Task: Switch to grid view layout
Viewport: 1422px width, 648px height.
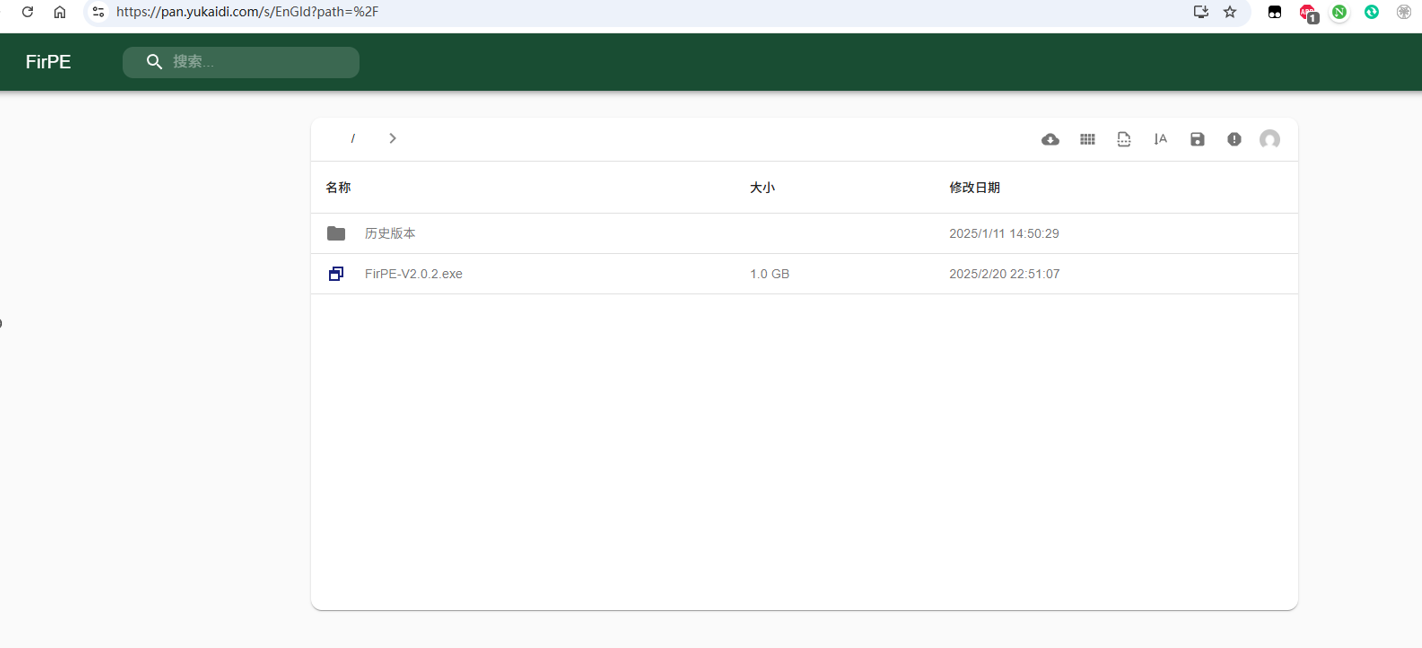Action: [1087, 139]
